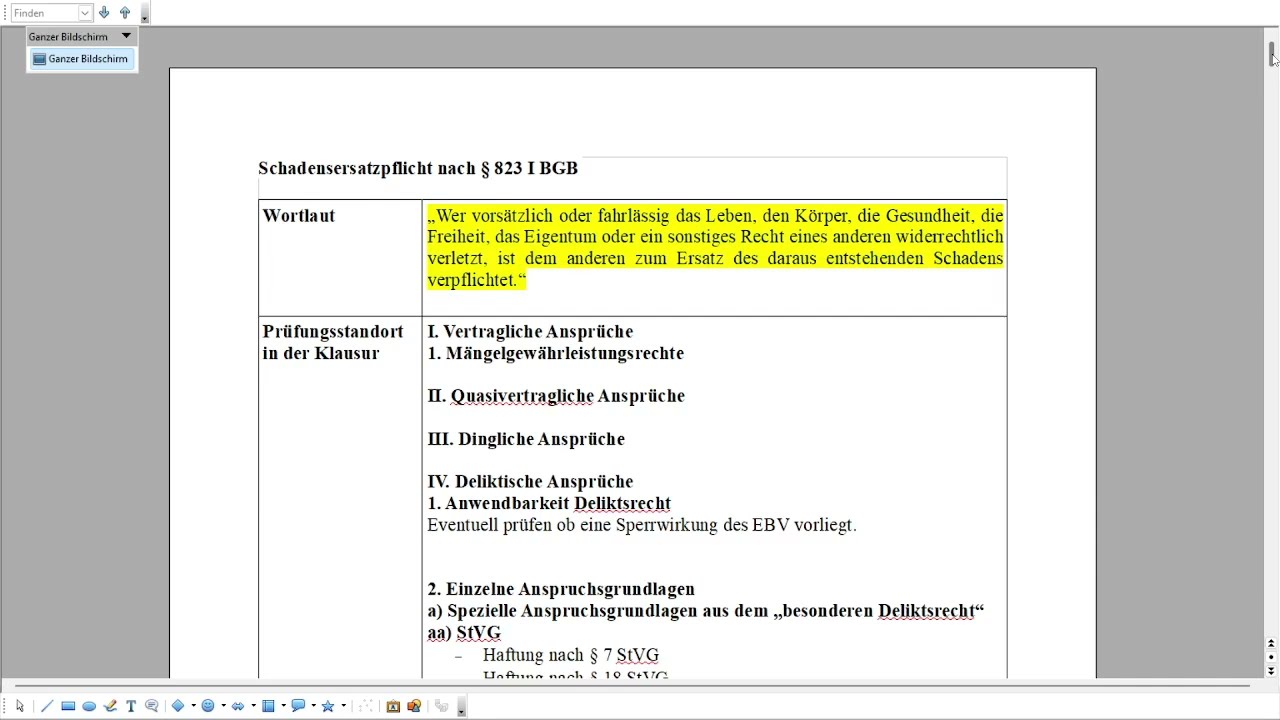Click 1. Anwendbarkeit Deliktsrecht line
Viewport: 1280px width, 720px height.
(549, 503)
